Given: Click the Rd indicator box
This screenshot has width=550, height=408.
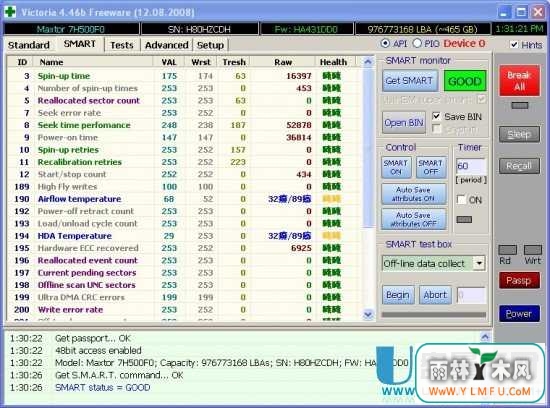Looking at the screenshot, I should tap(507, 250).
